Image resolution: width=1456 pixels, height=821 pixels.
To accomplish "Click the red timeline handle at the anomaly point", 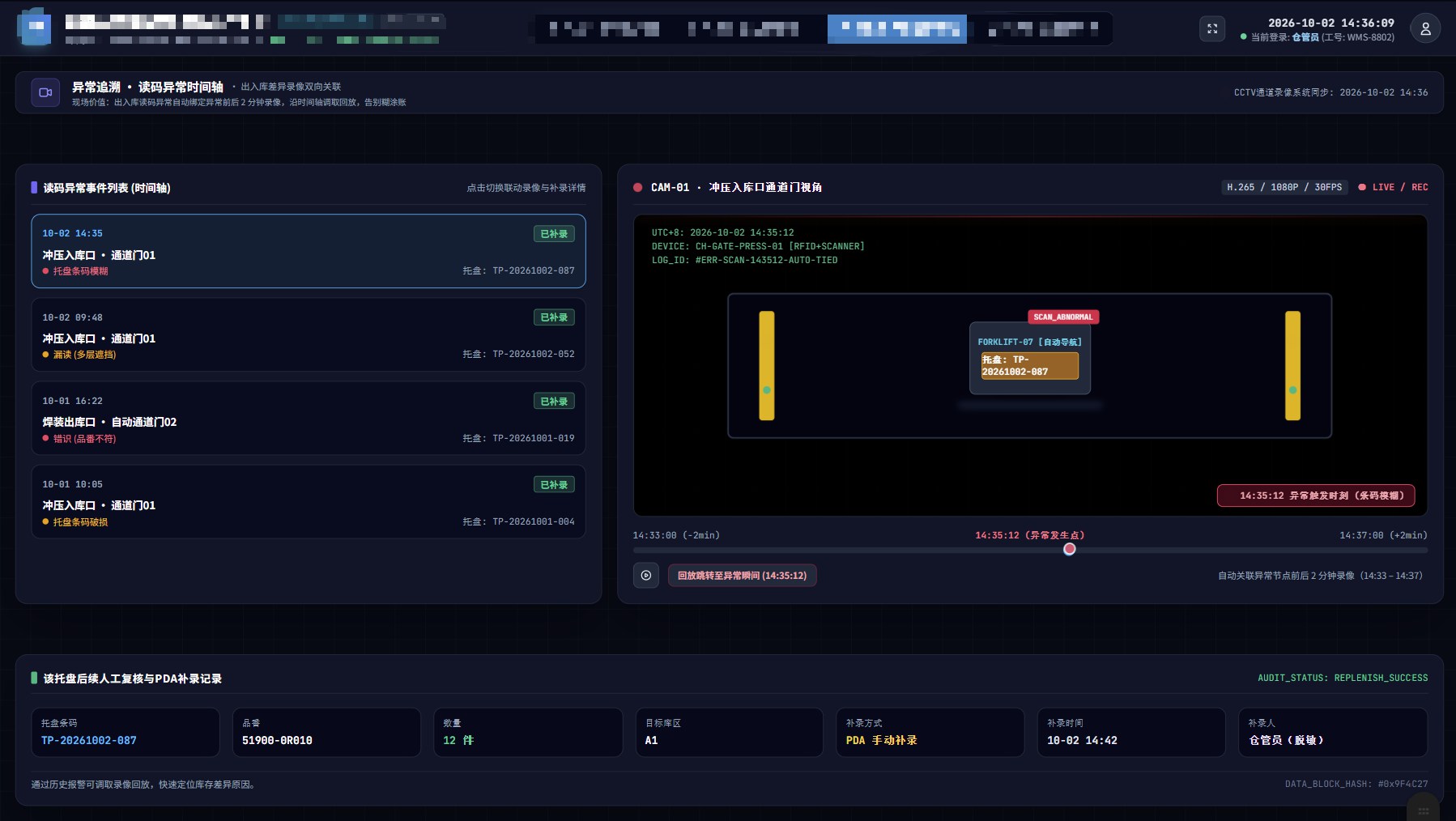I will [x=1070, y=549].
